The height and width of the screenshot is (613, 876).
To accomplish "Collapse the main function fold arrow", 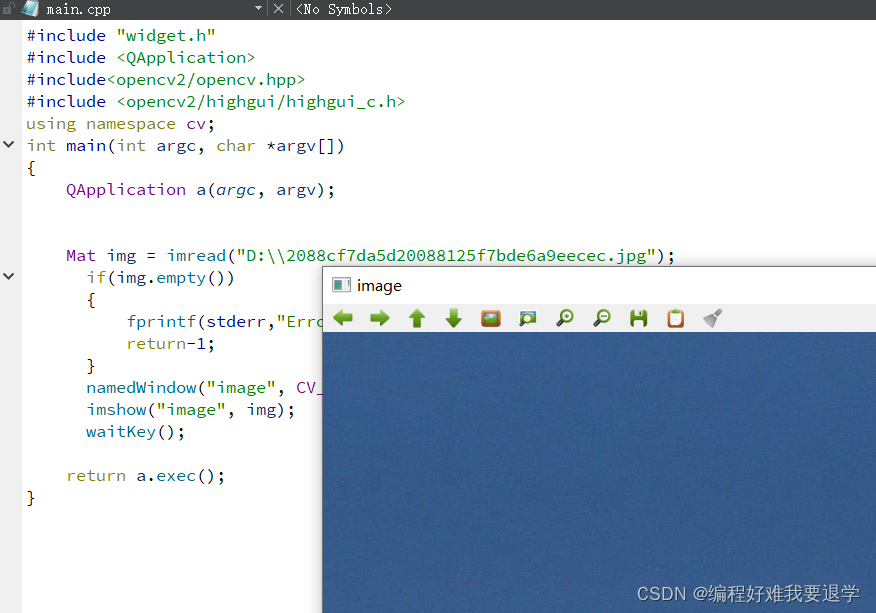I will click(x=9, y=144).
